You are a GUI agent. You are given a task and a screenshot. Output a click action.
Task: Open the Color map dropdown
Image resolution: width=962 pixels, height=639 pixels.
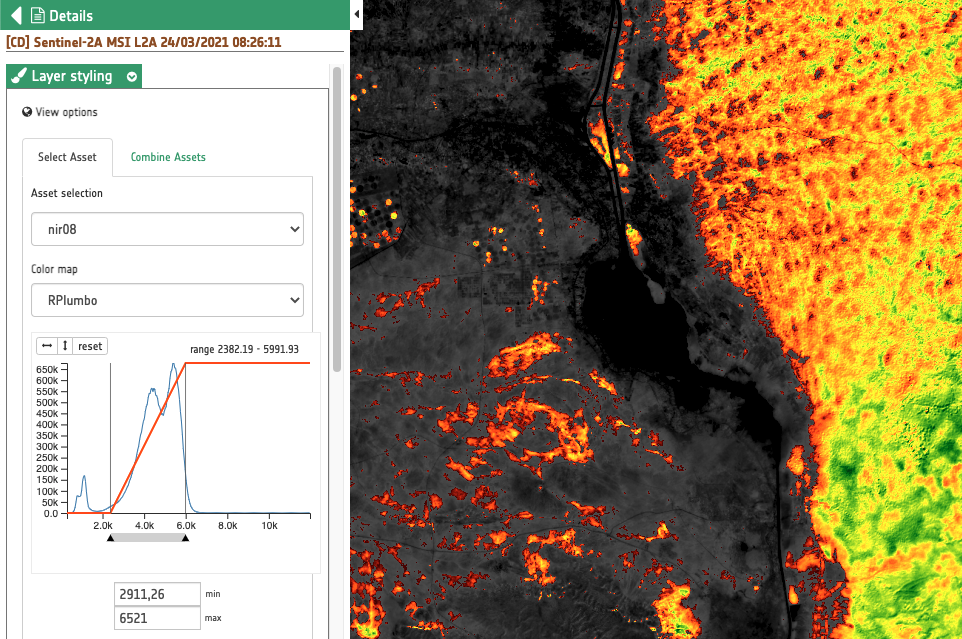(x=167, y=299)
